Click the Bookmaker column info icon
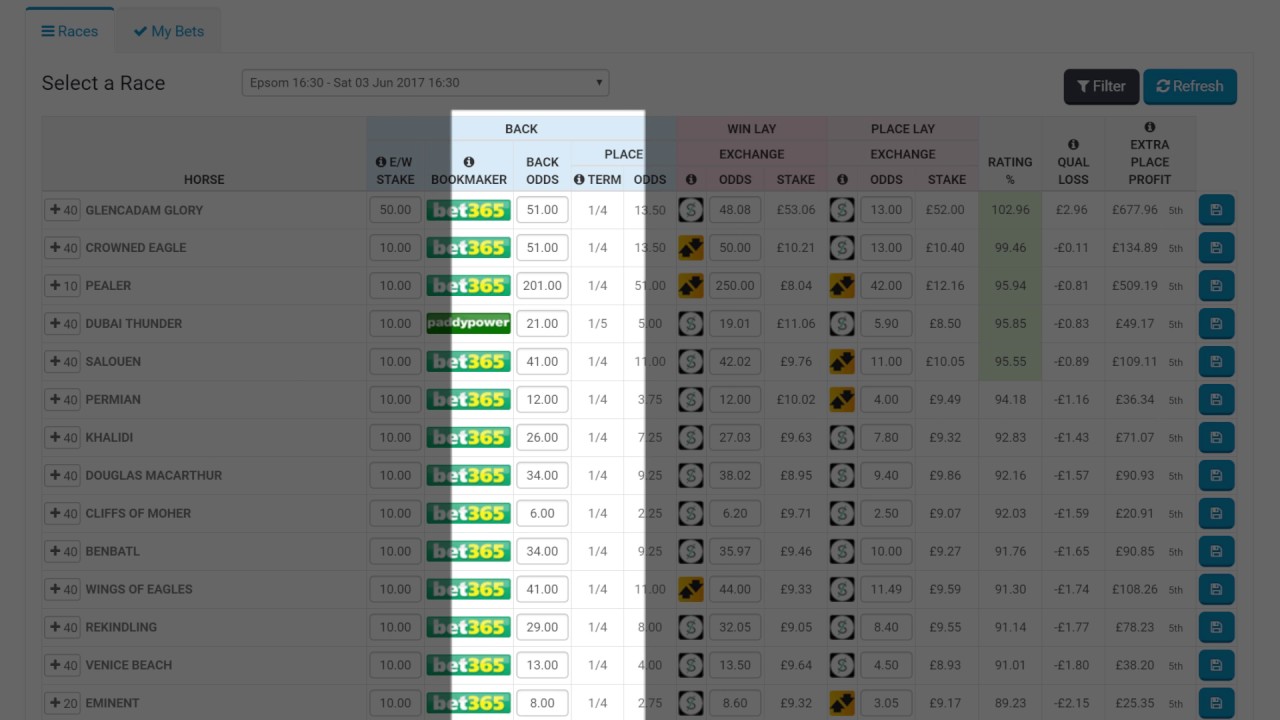Image resolution: width=1280 pixels, height=720 pixels. 469,162
